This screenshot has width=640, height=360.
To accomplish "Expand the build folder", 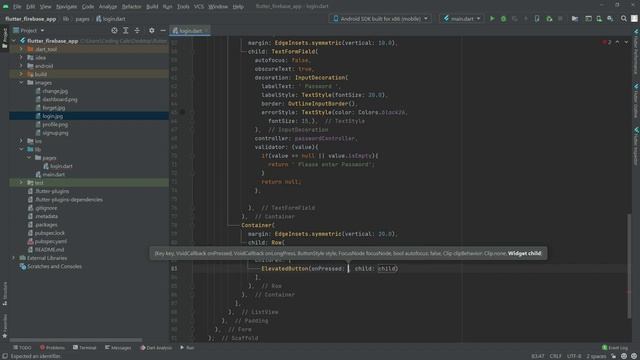I will point(21,74).
